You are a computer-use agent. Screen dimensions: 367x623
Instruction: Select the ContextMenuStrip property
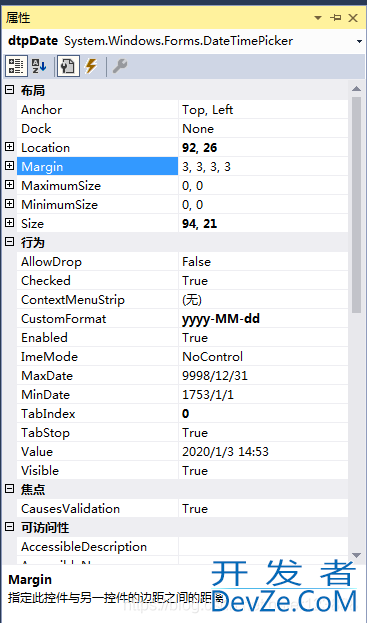73,300
